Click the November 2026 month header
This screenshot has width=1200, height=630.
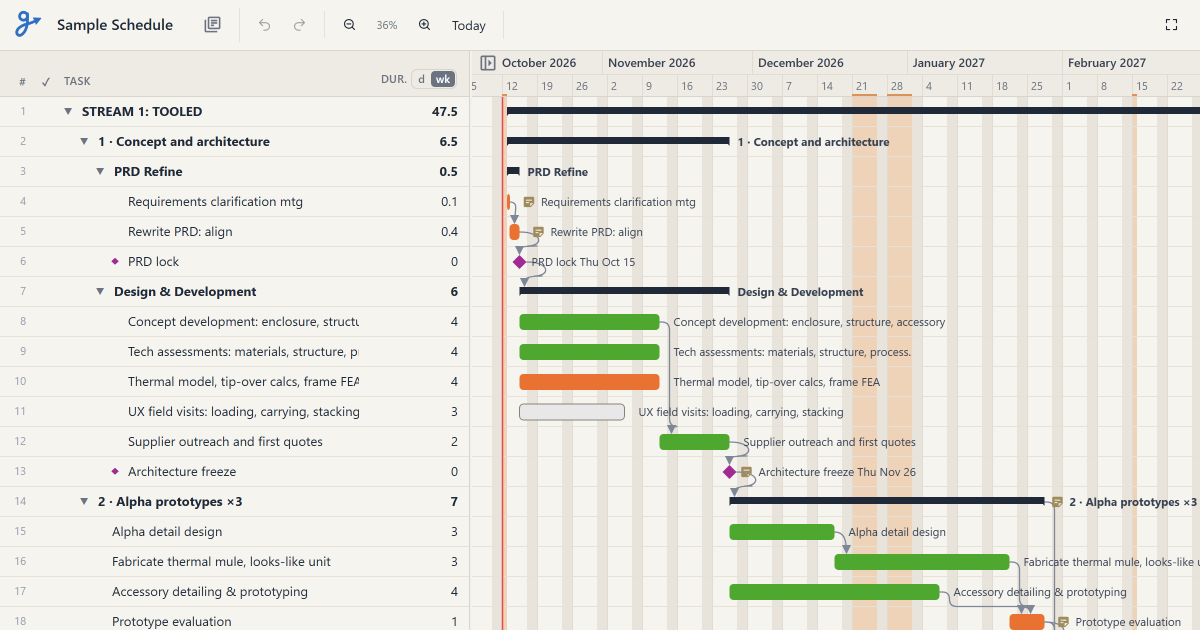(651, 63)
